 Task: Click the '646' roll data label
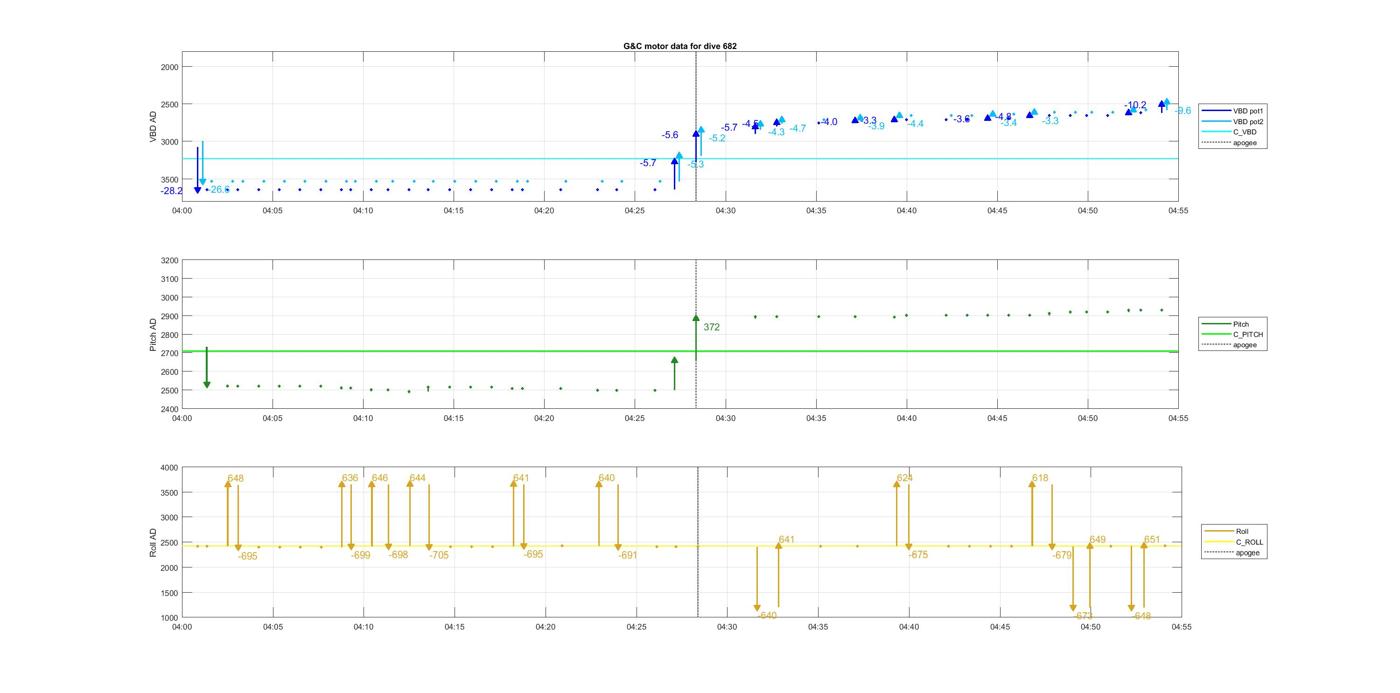(380, 478)
